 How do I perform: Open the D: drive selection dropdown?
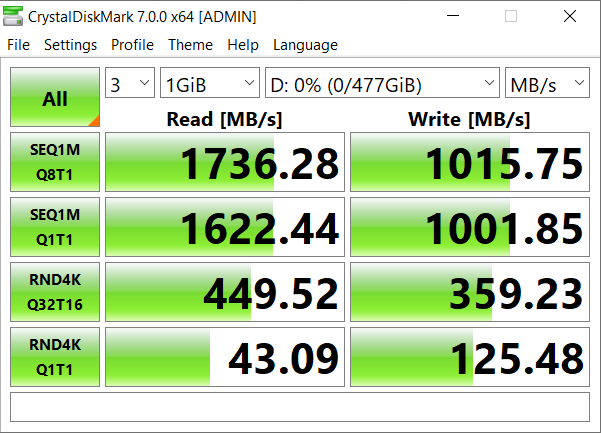[382, 84]
